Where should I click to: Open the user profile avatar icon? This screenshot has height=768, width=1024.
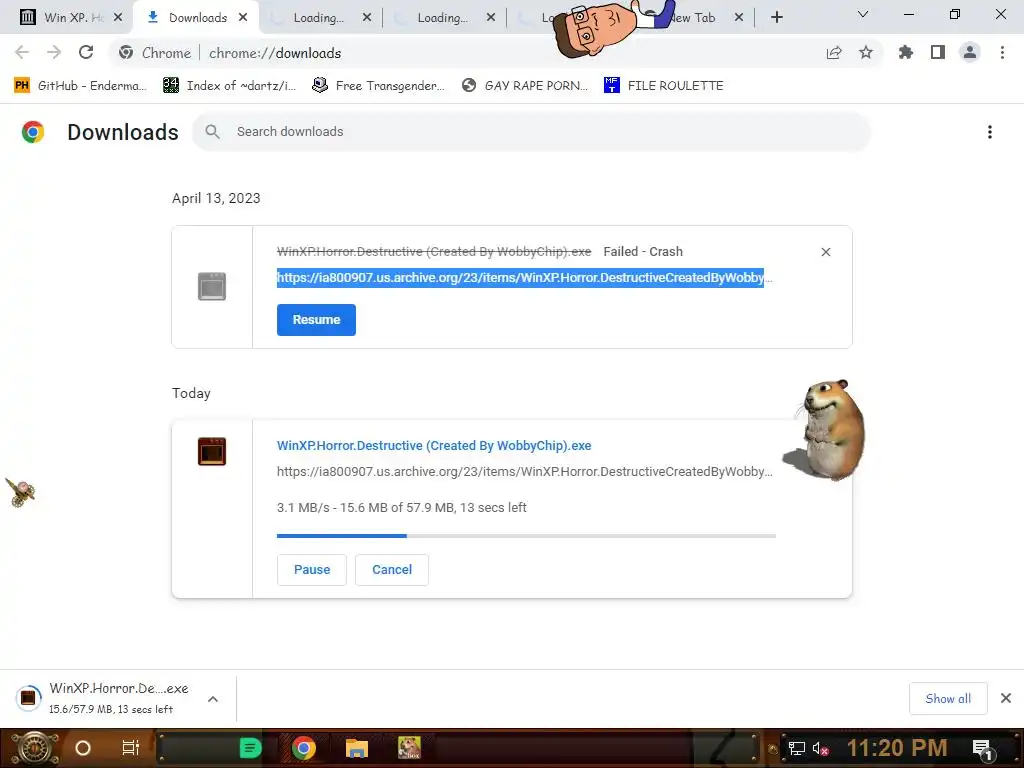coord(970,52)
